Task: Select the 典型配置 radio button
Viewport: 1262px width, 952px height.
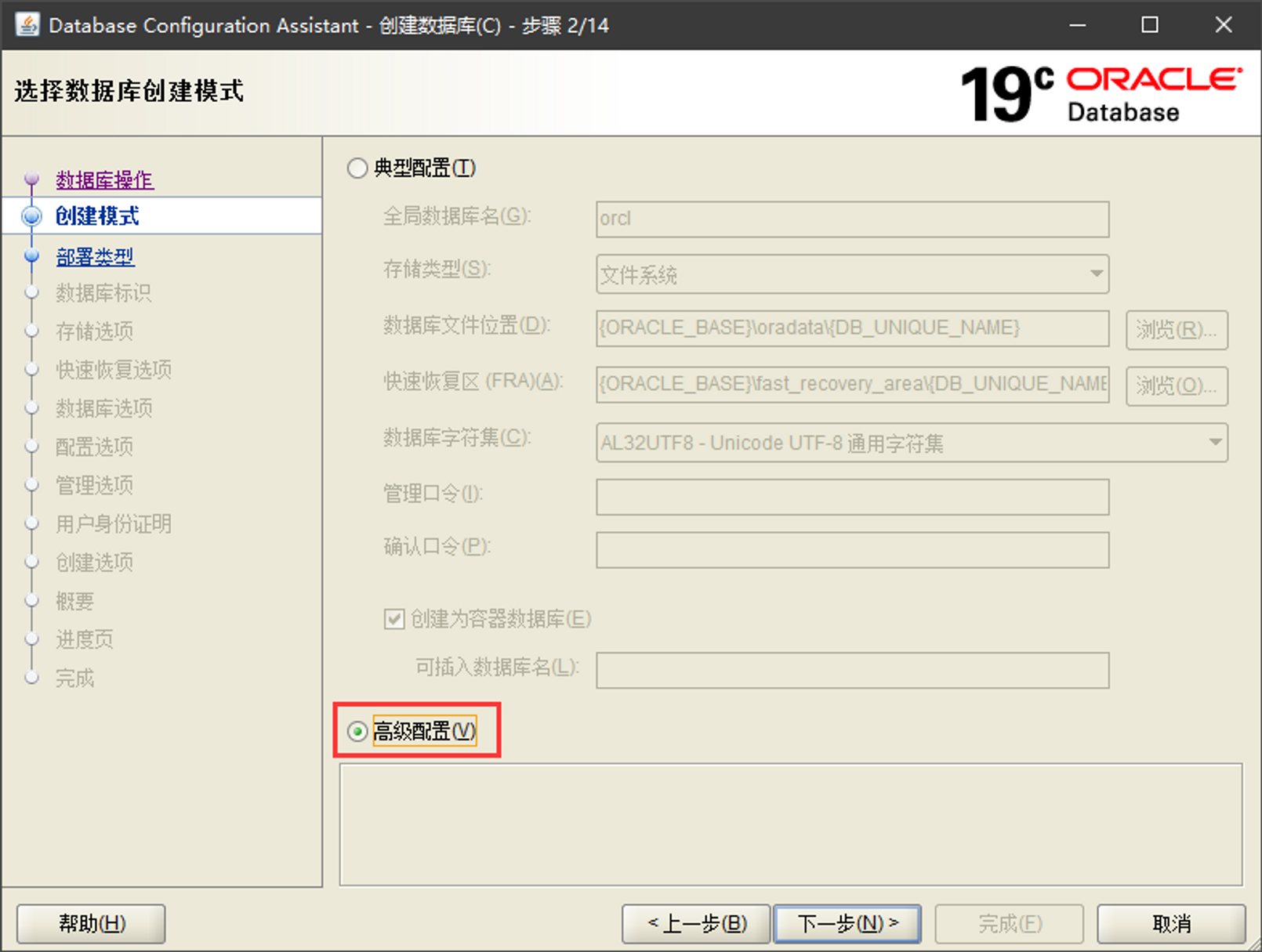Action: [x=357, y=168]
